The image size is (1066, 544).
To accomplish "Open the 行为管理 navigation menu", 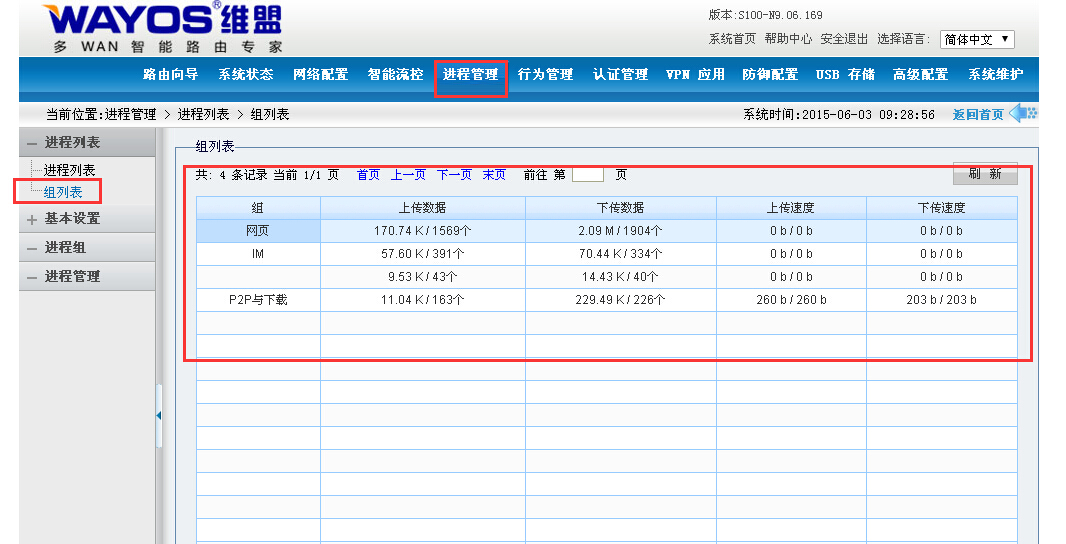I will click(545, 75).
